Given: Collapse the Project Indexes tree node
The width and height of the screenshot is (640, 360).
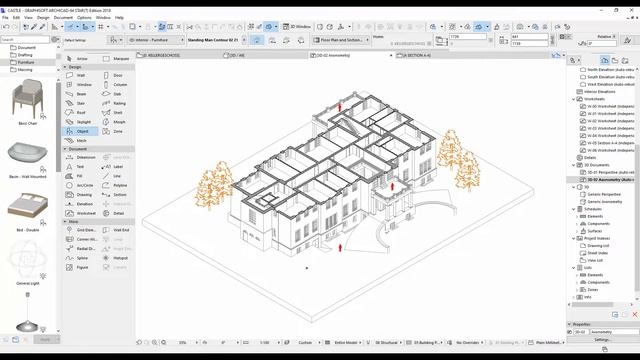Looking at the screenshot, I should [573, 238].
